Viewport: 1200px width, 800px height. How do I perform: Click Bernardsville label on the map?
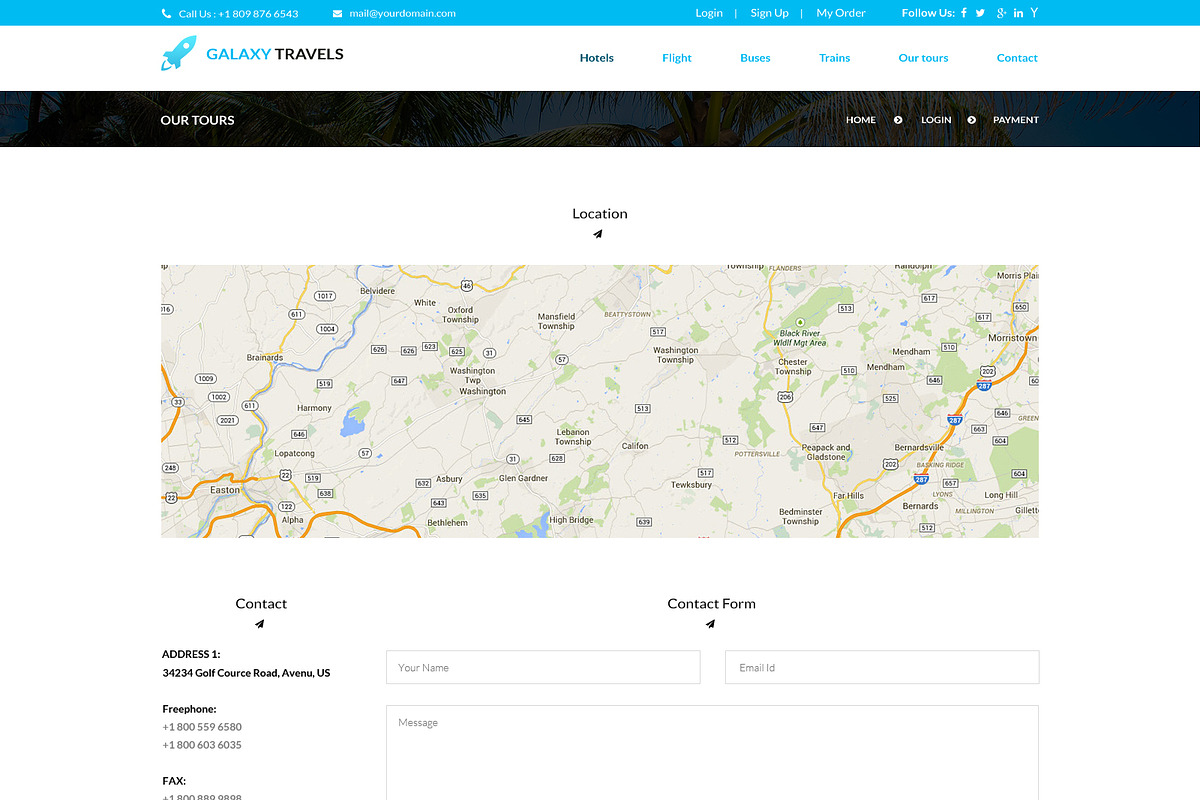919,447
